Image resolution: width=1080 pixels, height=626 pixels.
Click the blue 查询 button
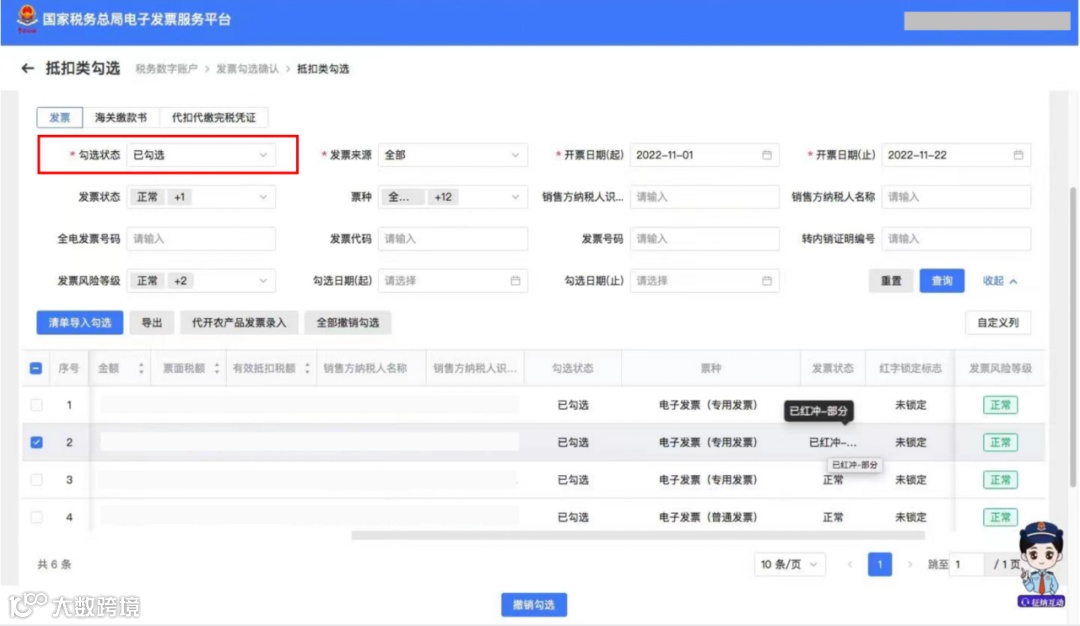940,281
